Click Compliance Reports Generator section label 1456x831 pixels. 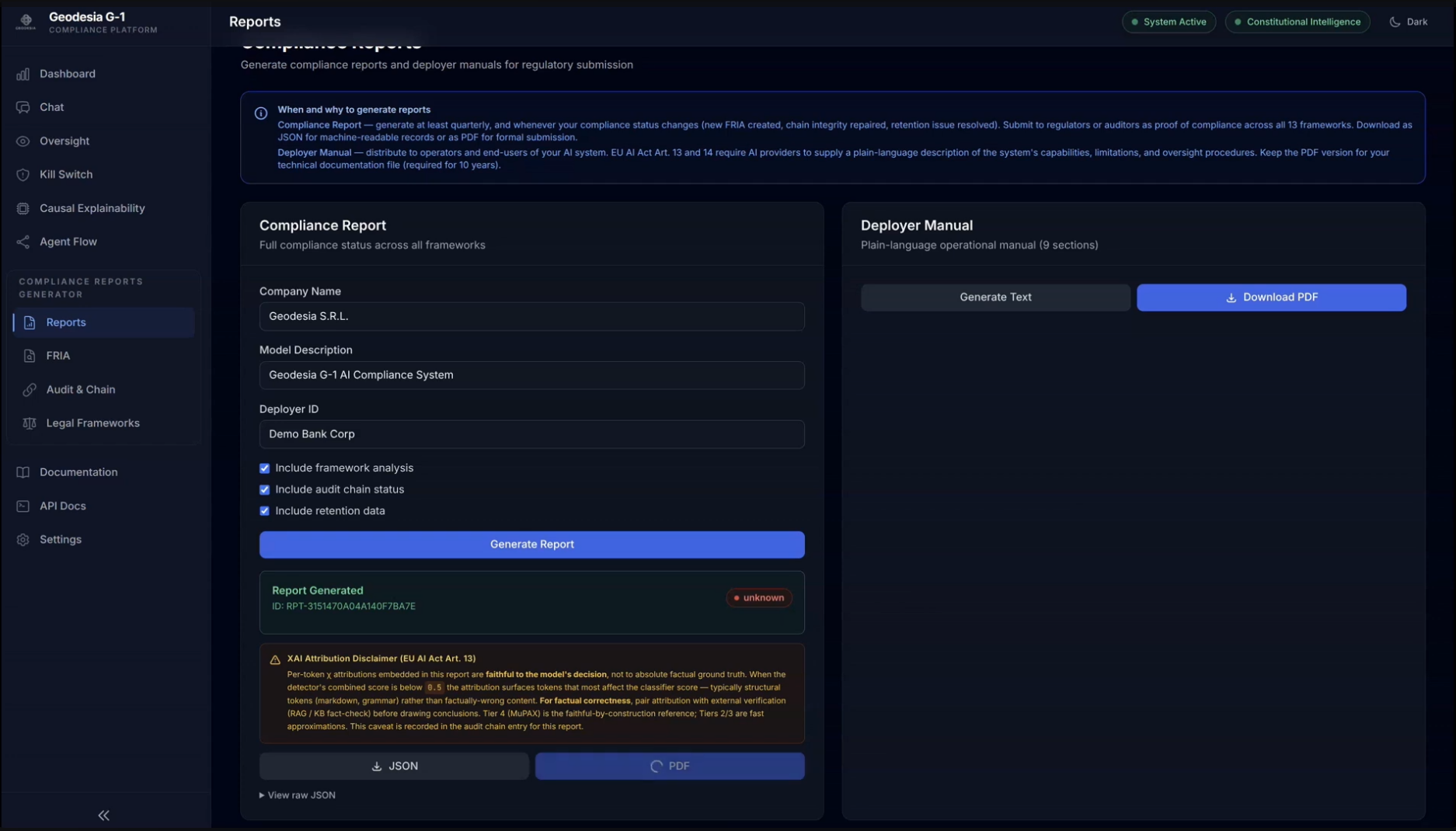[x=81, y=288]
